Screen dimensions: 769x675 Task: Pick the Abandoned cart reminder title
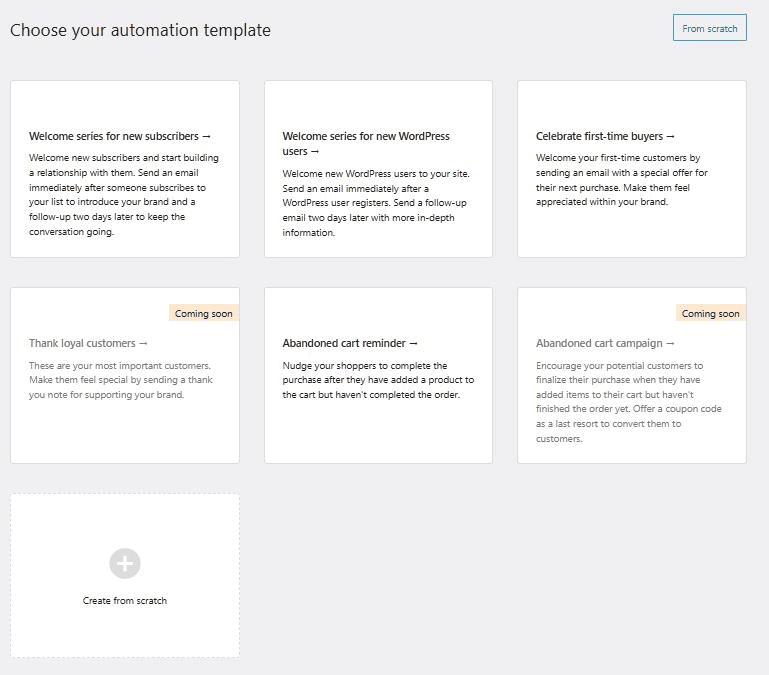(345, 343)
